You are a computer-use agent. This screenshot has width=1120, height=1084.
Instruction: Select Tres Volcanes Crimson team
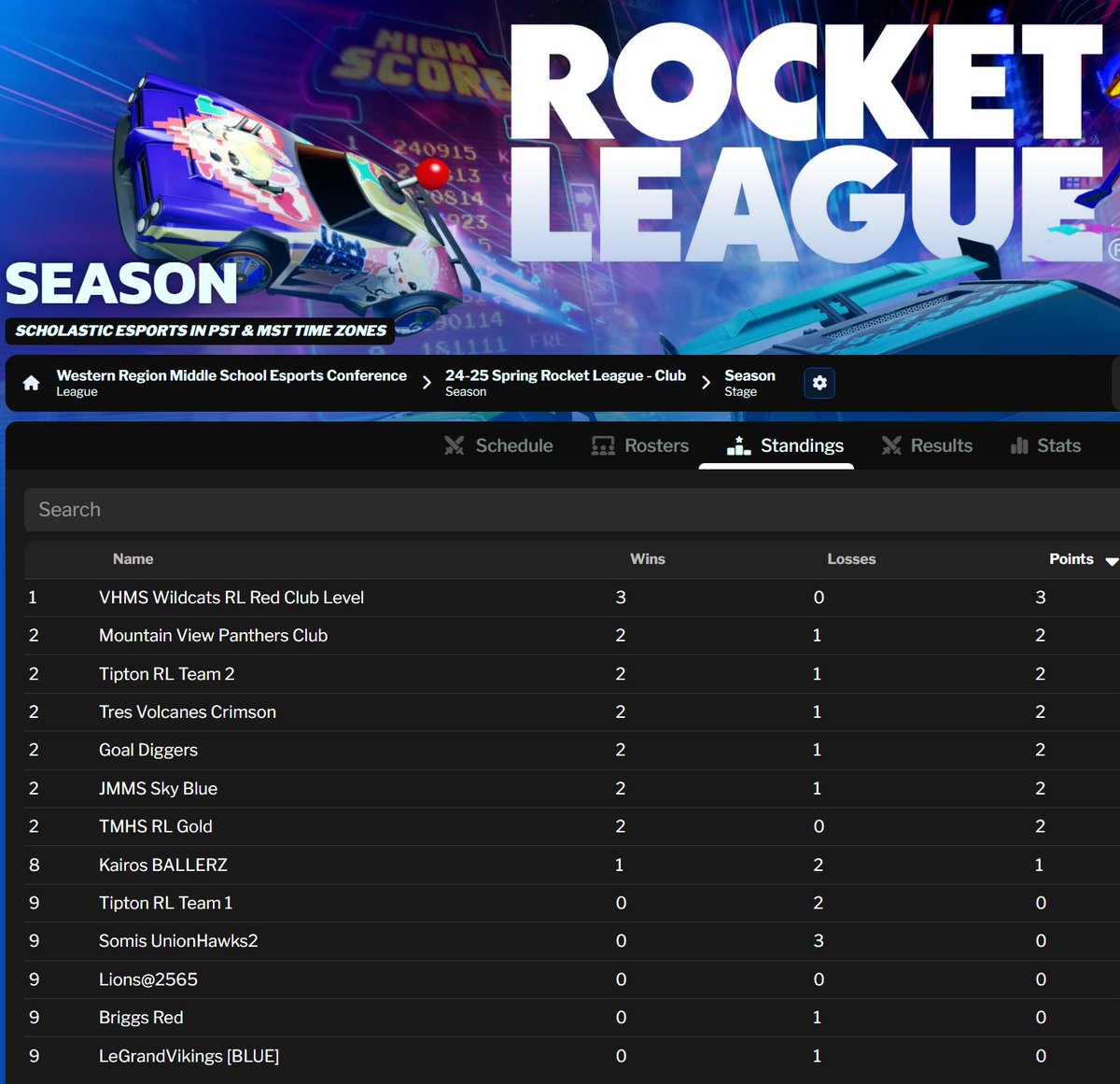coord(188,712)
